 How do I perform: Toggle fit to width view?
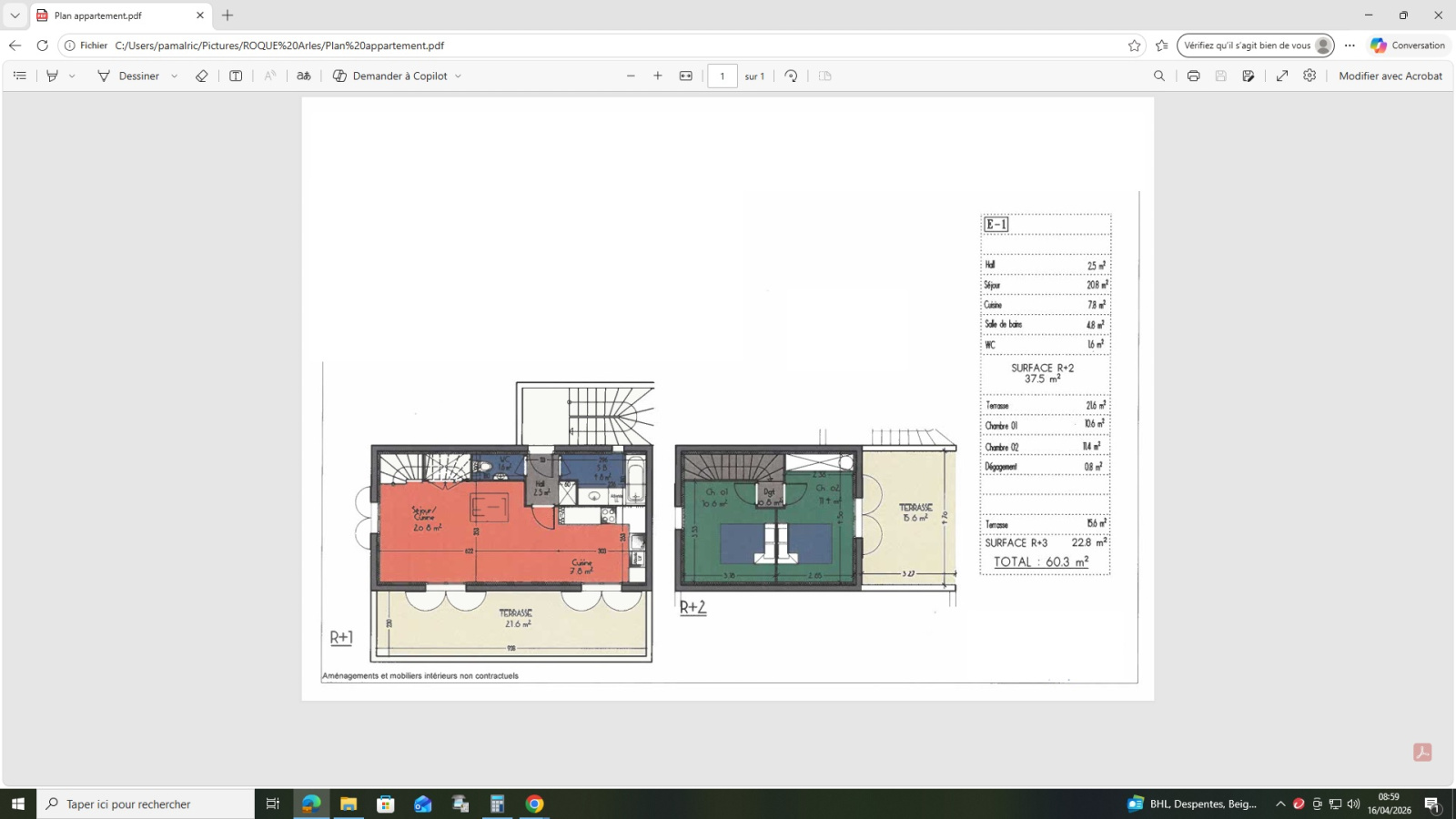pos(685,76)
